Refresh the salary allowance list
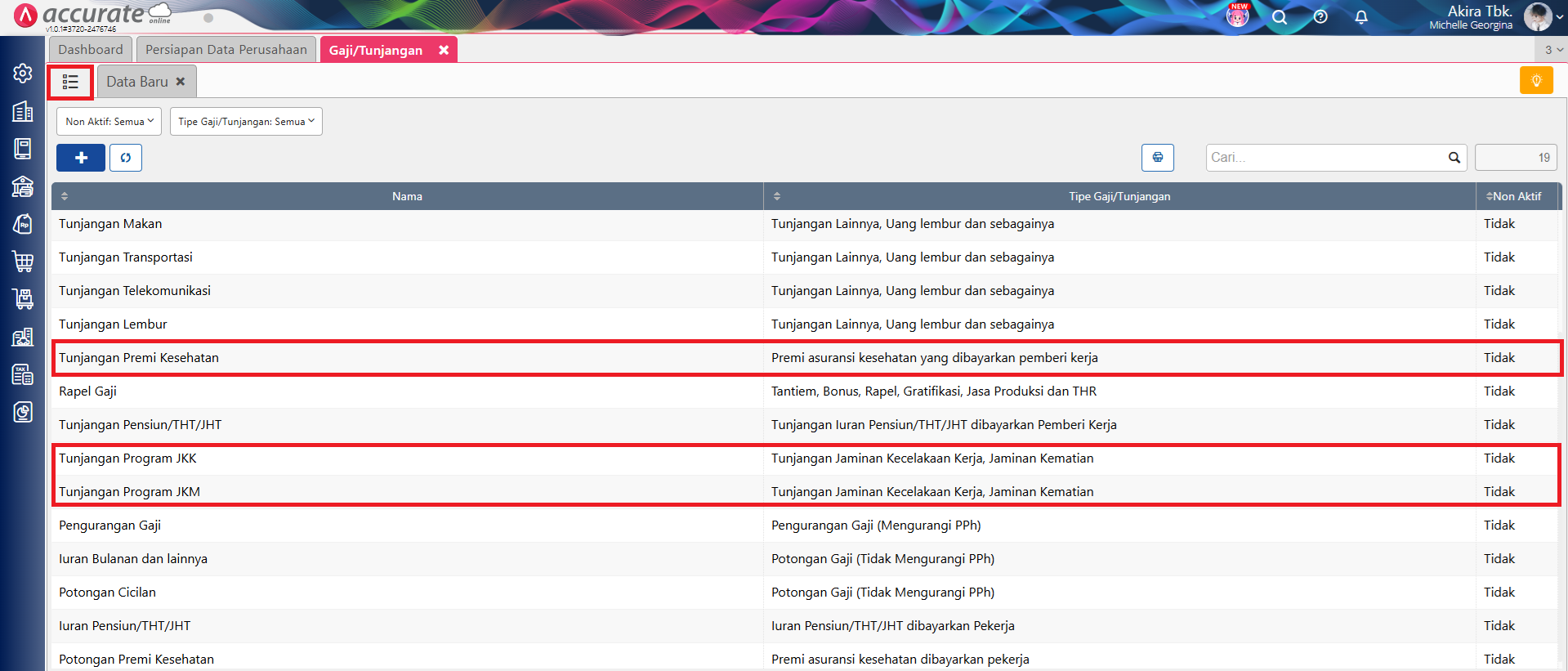 [x=126, y=158]
